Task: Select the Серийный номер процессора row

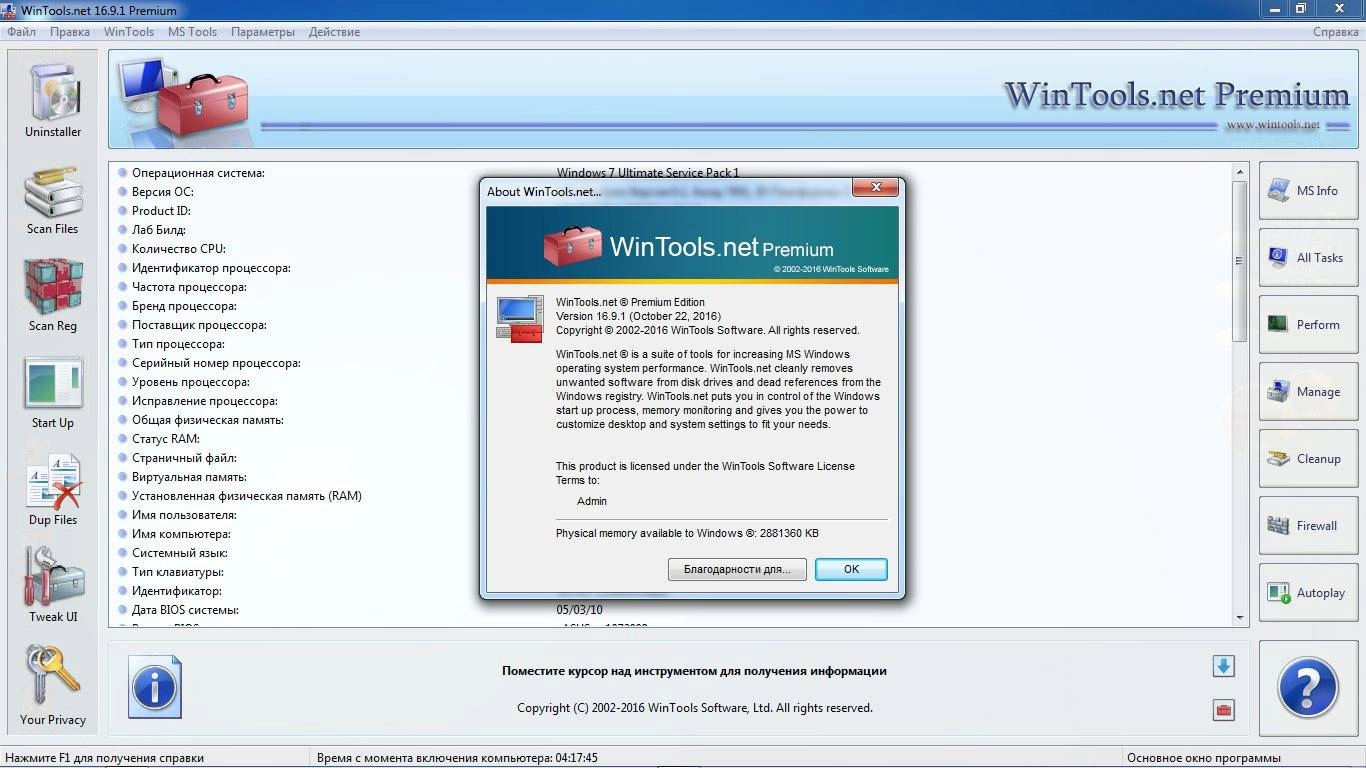Action: click(x=672, y=363)
